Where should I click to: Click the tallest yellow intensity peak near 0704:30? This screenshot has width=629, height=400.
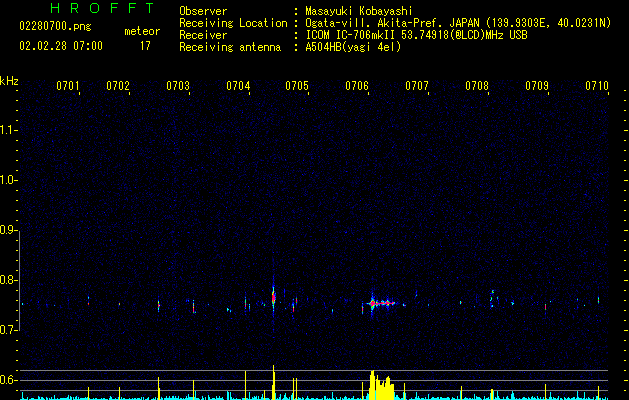(274, 382)
